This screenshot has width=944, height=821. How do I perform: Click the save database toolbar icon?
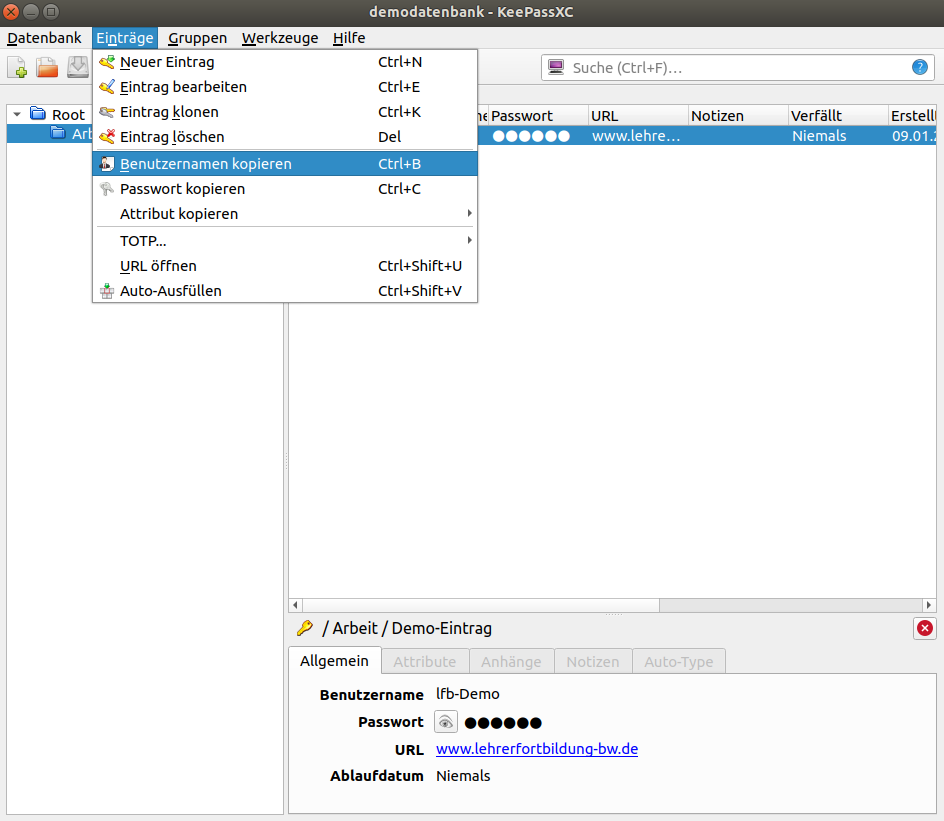pyautogui.click(x=77, y=68)
